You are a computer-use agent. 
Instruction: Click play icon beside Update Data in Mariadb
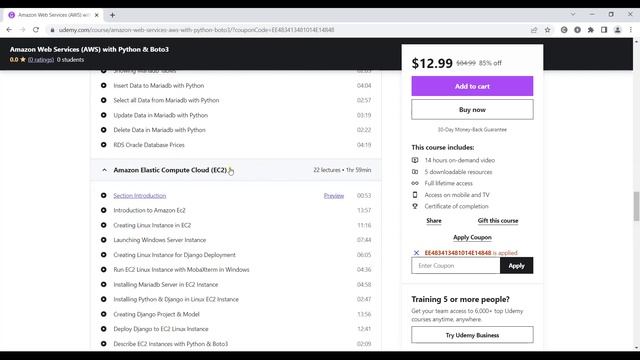tap(104, 115)
